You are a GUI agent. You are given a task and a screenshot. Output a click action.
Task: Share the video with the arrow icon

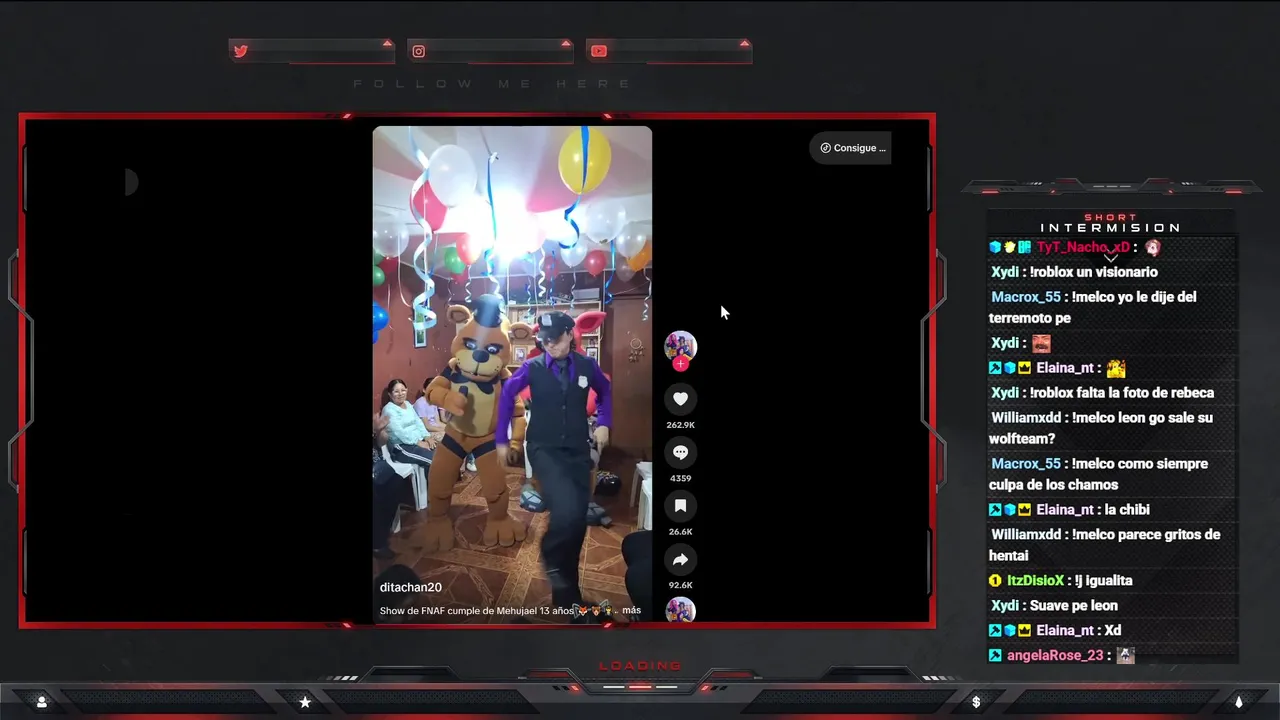pyautogui.click(x=680, y=559)
